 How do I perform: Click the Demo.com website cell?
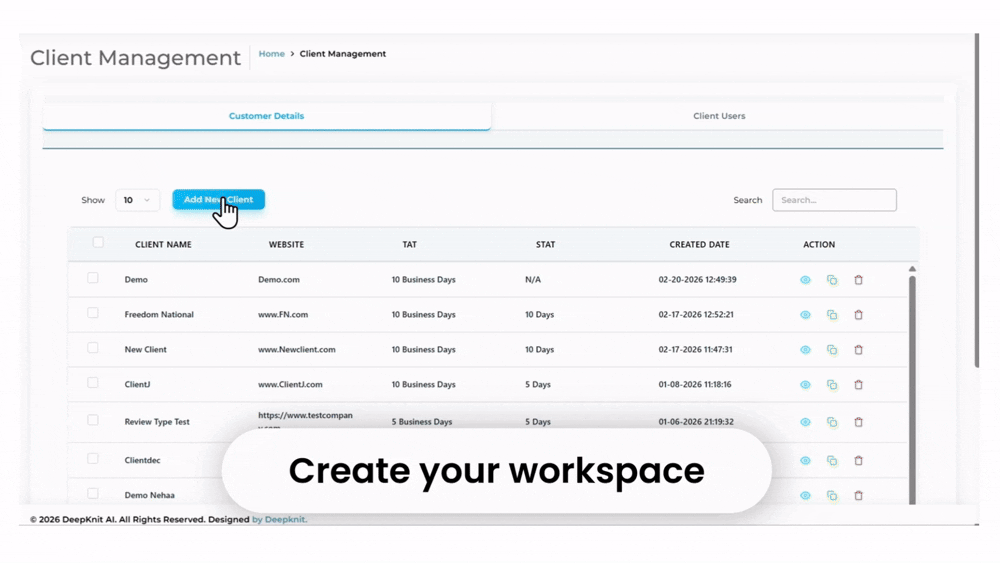[279, 280]
